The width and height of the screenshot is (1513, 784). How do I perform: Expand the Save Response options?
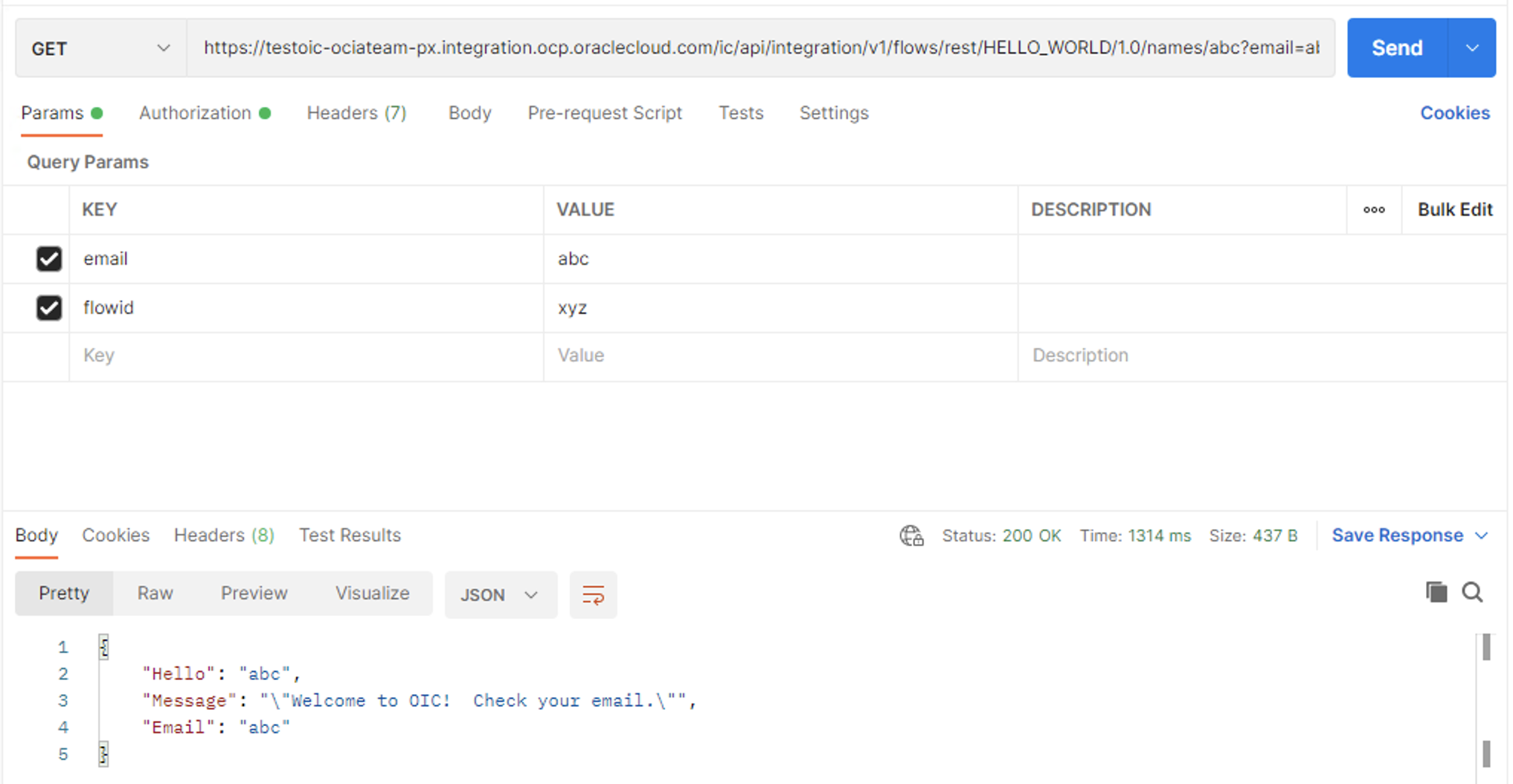point(1481,536)
